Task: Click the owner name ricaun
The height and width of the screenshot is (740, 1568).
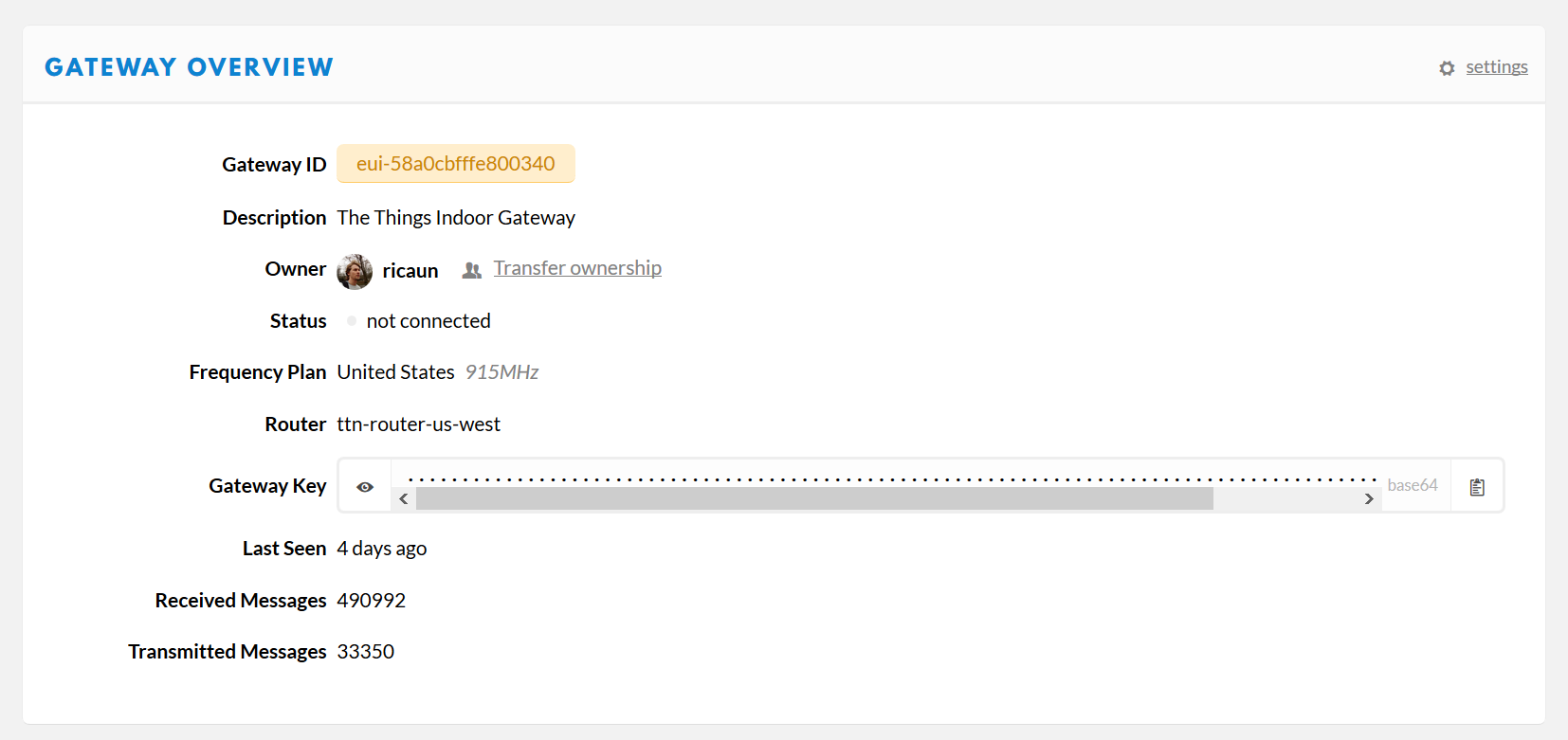Action: 410,271
